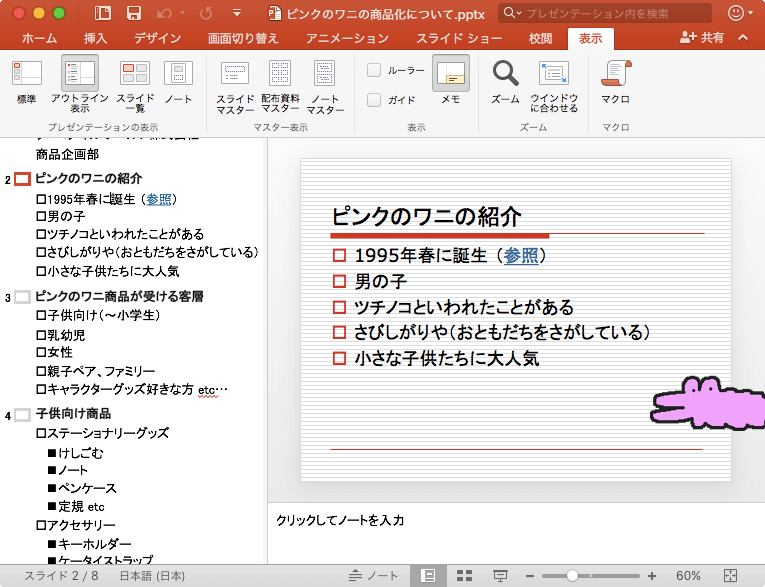Click outline title ピンクのワニ商品が受ける客層
The width and height of the screenshot is (765, 587).
click(x=120, y=296)
